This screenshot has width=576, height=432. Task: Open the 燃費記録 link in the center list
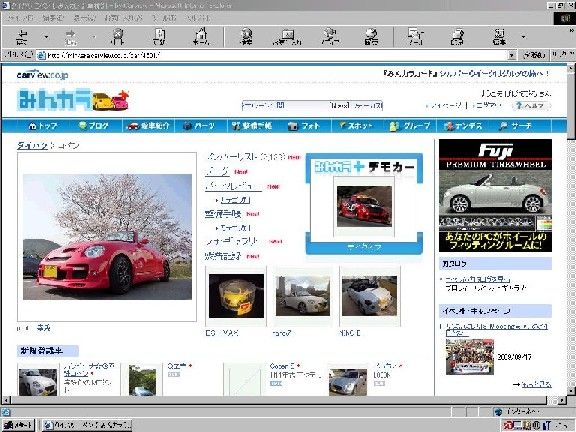pos(223,256)
